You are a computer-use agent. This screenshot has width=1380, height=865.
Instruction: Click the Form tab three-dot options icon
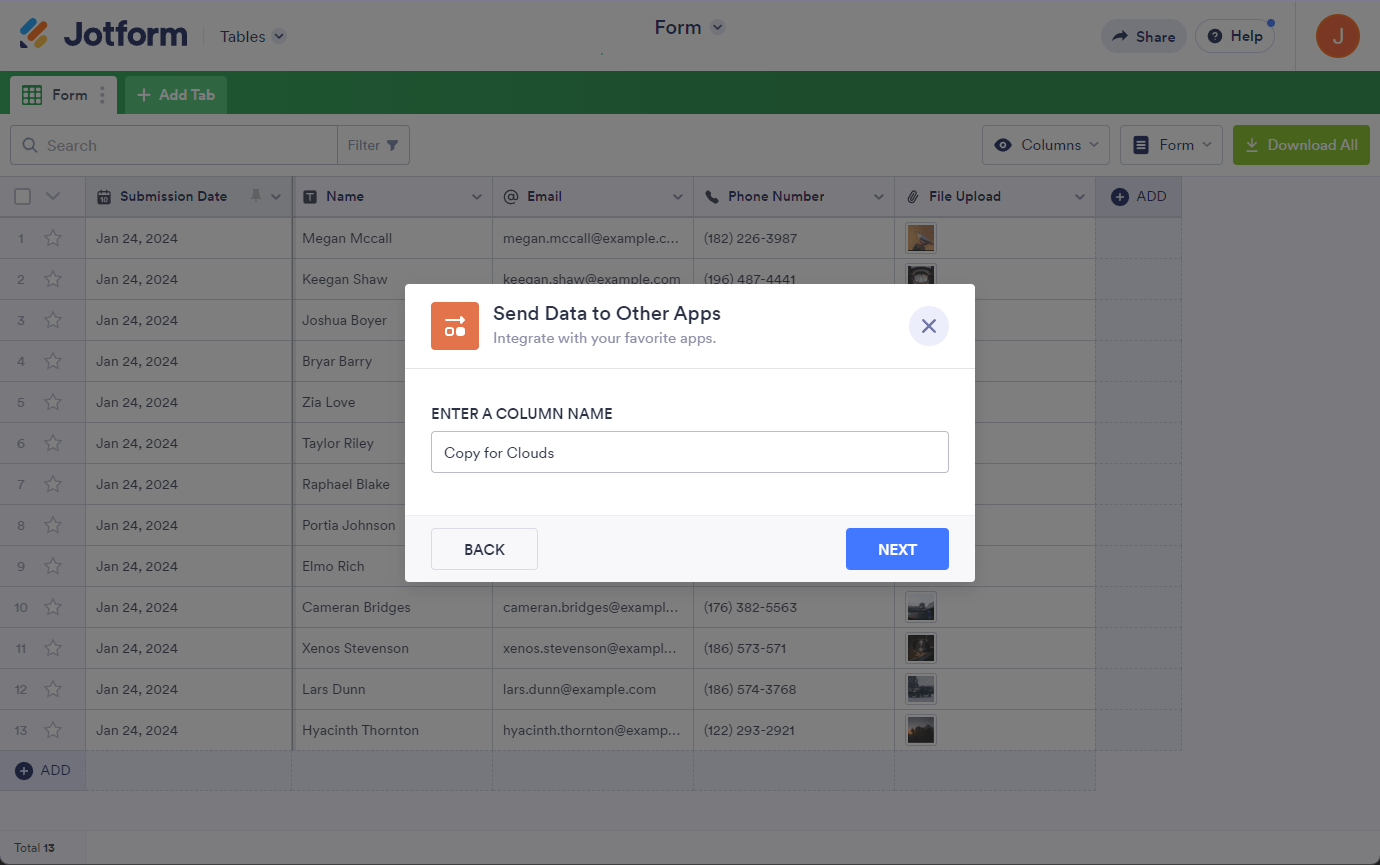coord(102,95)
